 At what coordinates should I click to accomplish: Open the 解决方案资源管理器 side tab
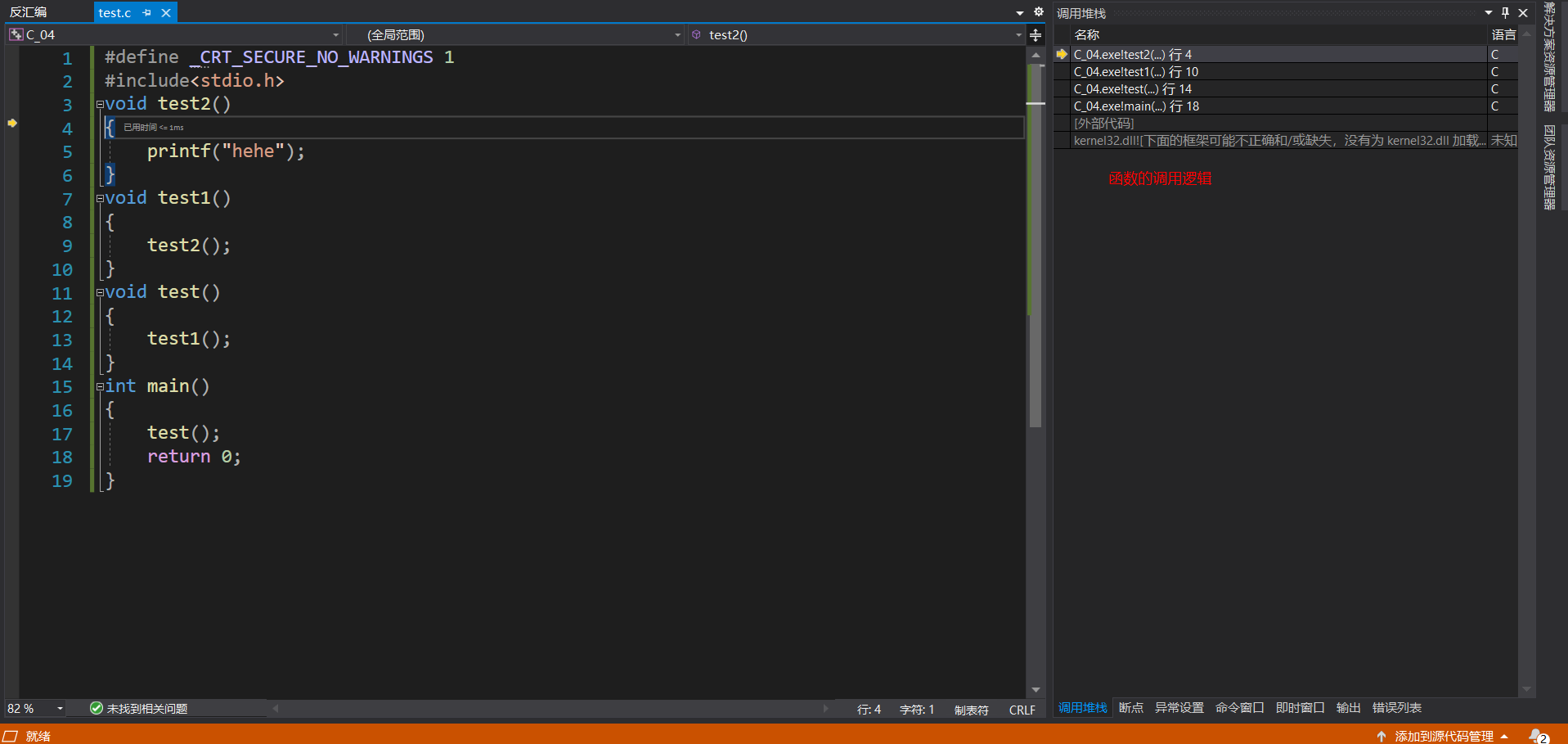(1549, 57)
